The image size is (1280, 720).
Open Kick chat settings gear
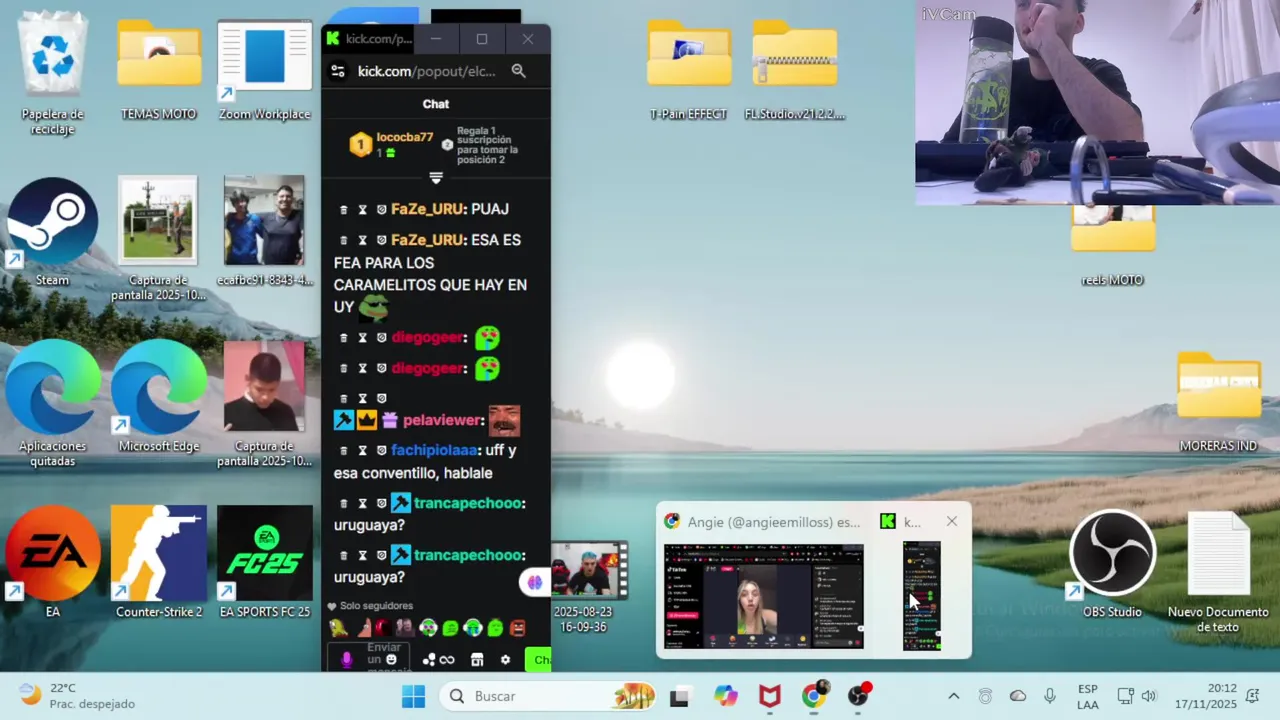(x=505, y=659)
